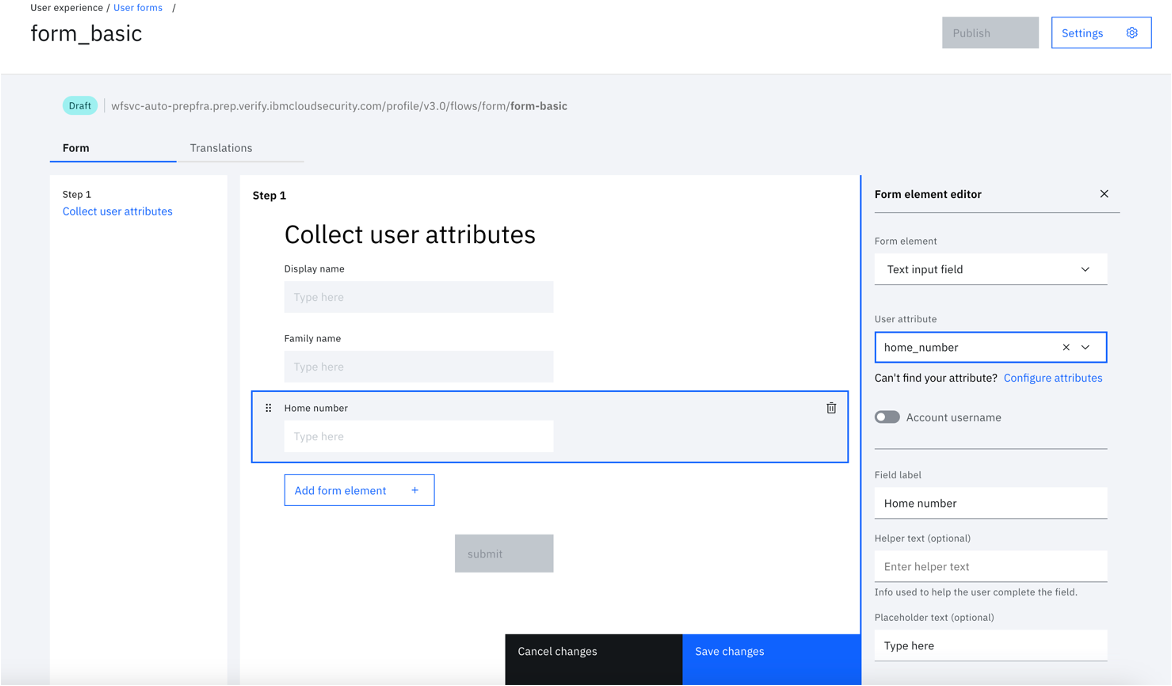
Task: Clear the home_number user attribute
Action: (1066, 347)
